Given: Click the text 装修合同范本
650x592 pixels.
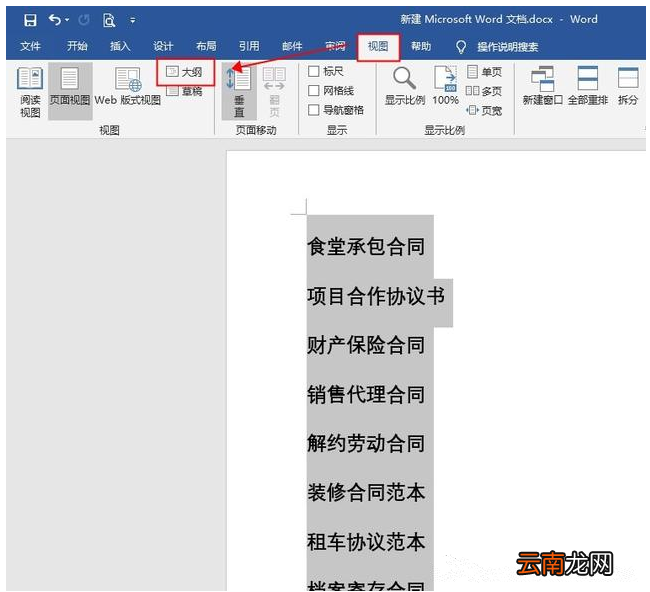Looking at the screenshot, I should [366, 493].
